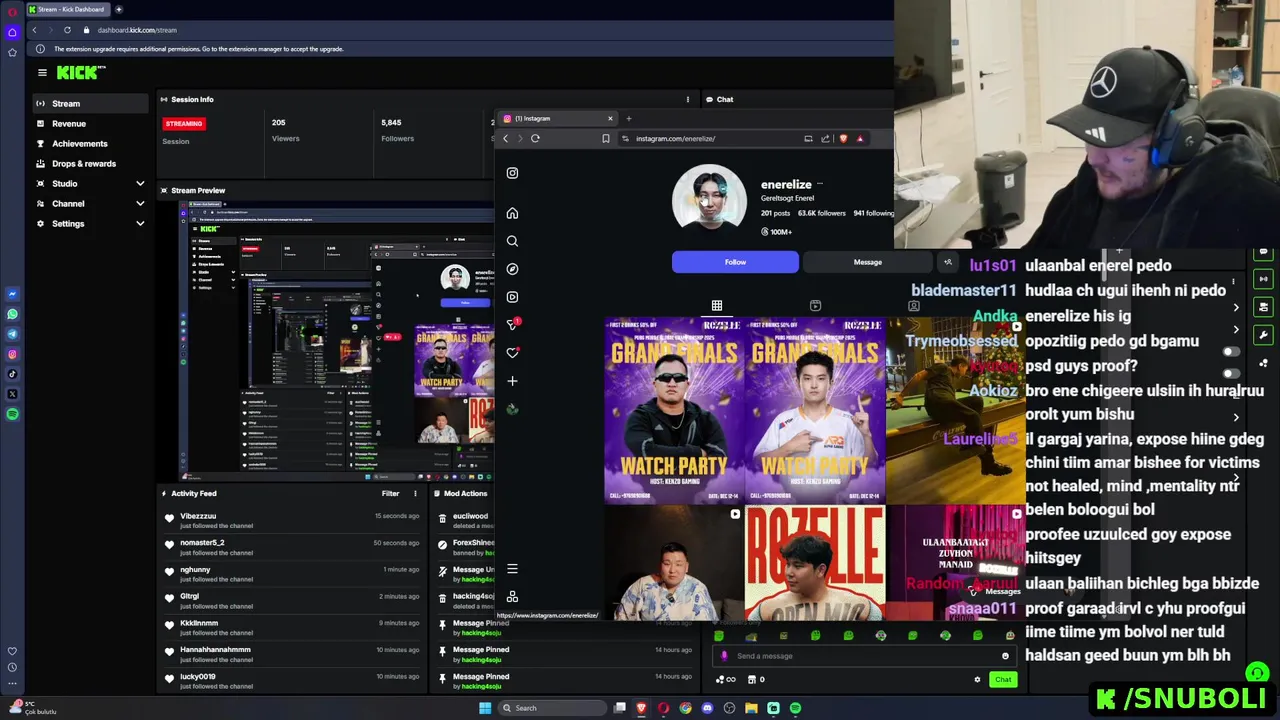Open Activity Feed options menu
This screenshot has height=720, width=1280.
pyautogui.click(x=415, y=493)
